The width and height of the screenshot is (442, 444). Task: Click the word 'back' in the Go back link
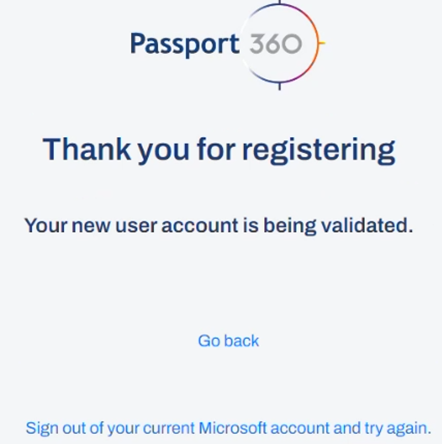tap(242, 341)
